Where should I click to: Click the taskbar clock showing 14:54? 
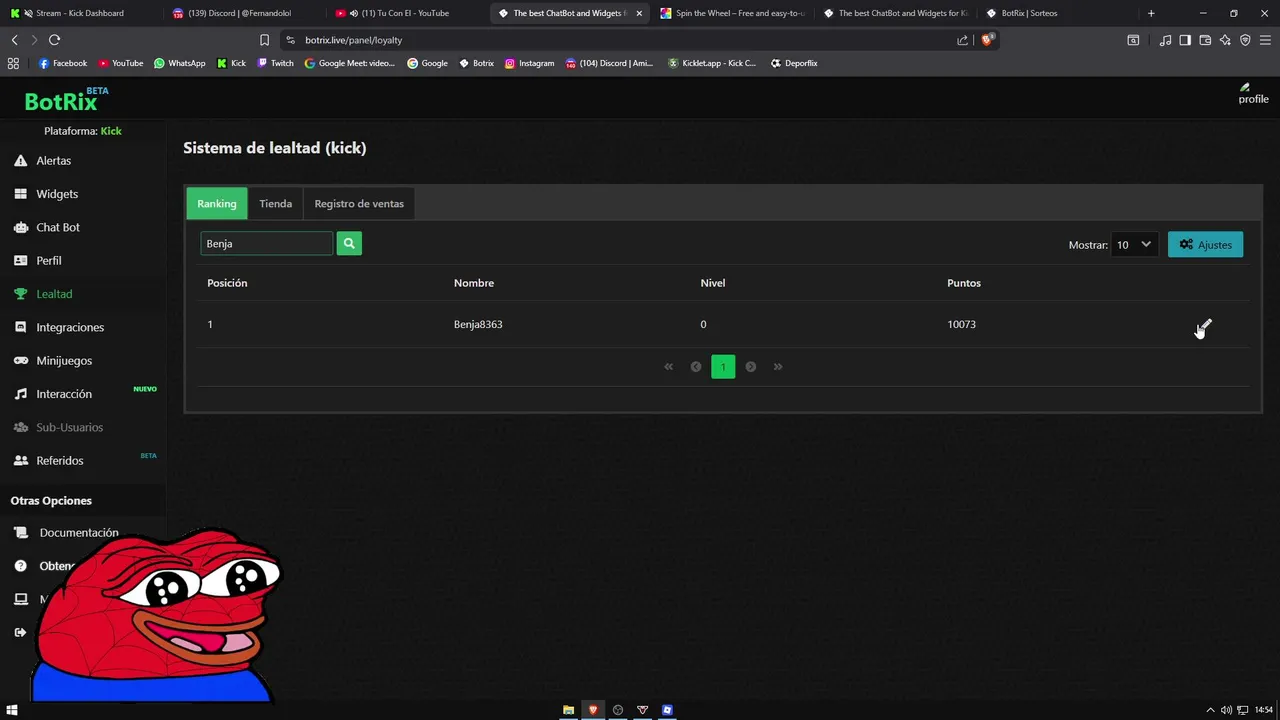click(x=1264, y=710)
